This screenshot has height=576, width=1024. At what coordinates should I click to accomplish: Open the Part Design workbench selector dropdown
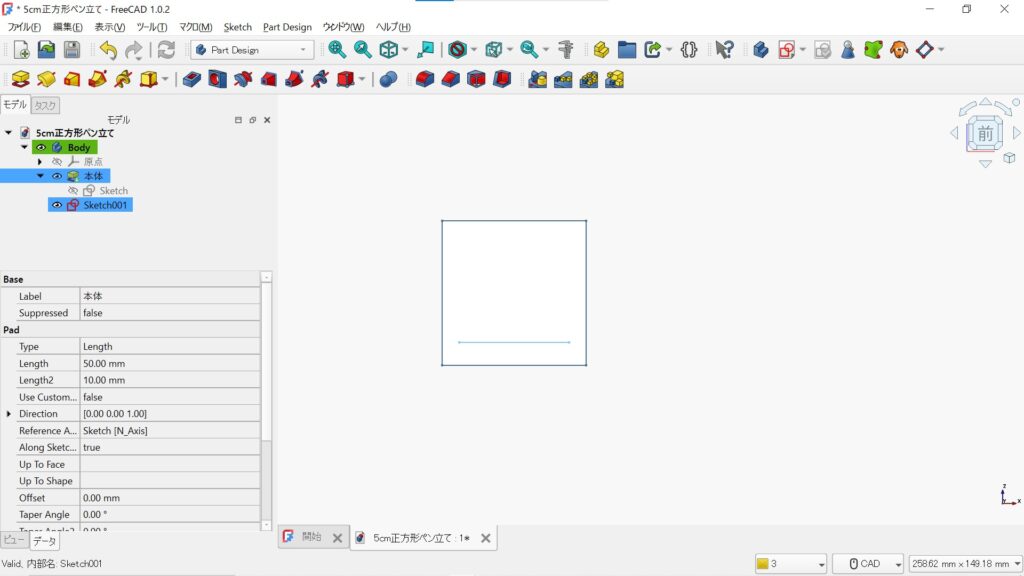pos(301,49)
